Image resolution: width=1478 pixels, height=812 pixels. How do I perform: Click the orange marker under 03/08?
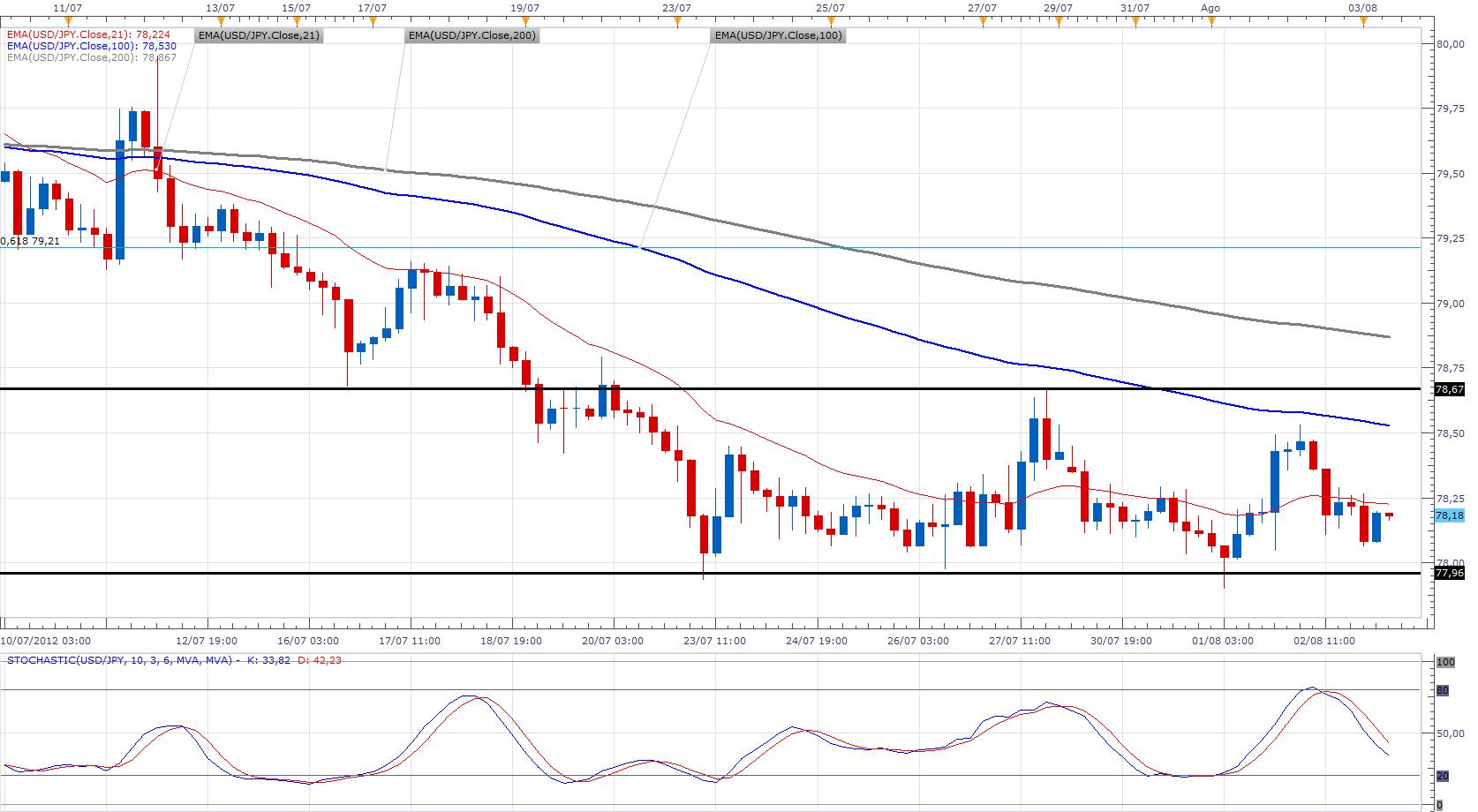click(1363, 20)
